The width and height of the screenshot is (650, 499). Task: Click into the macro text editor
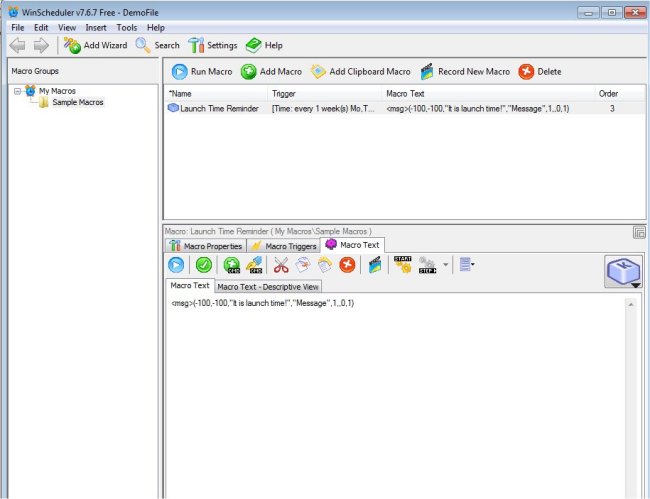396,398
